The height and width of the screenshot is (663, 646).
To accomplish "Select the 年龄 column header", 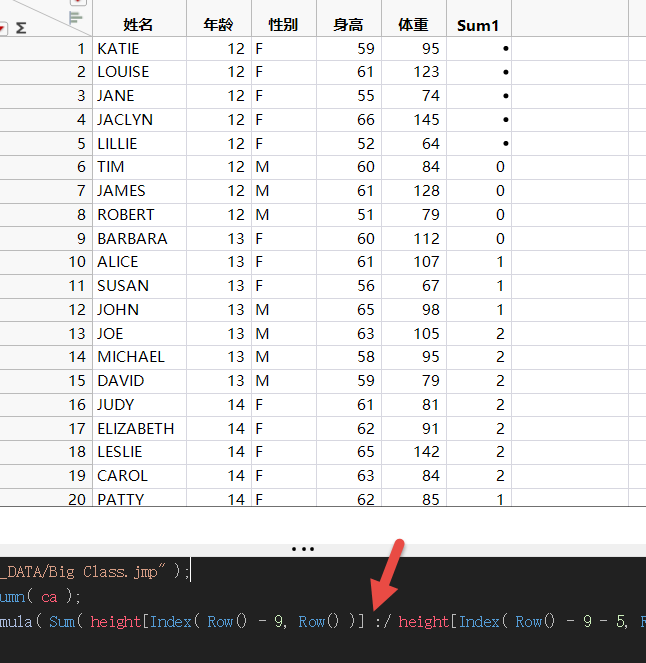I will [x=219, y=25].
